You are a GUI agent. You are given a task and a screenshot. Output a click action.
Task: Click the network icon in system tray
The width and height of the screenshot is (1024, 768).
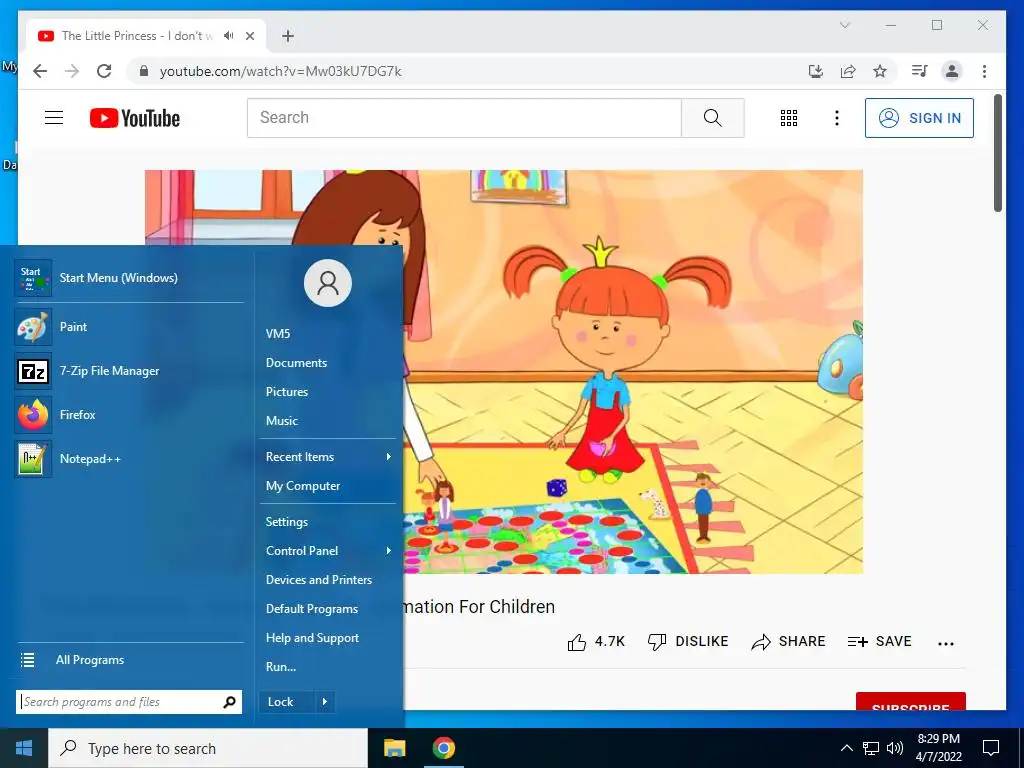(x=871, y=748)
